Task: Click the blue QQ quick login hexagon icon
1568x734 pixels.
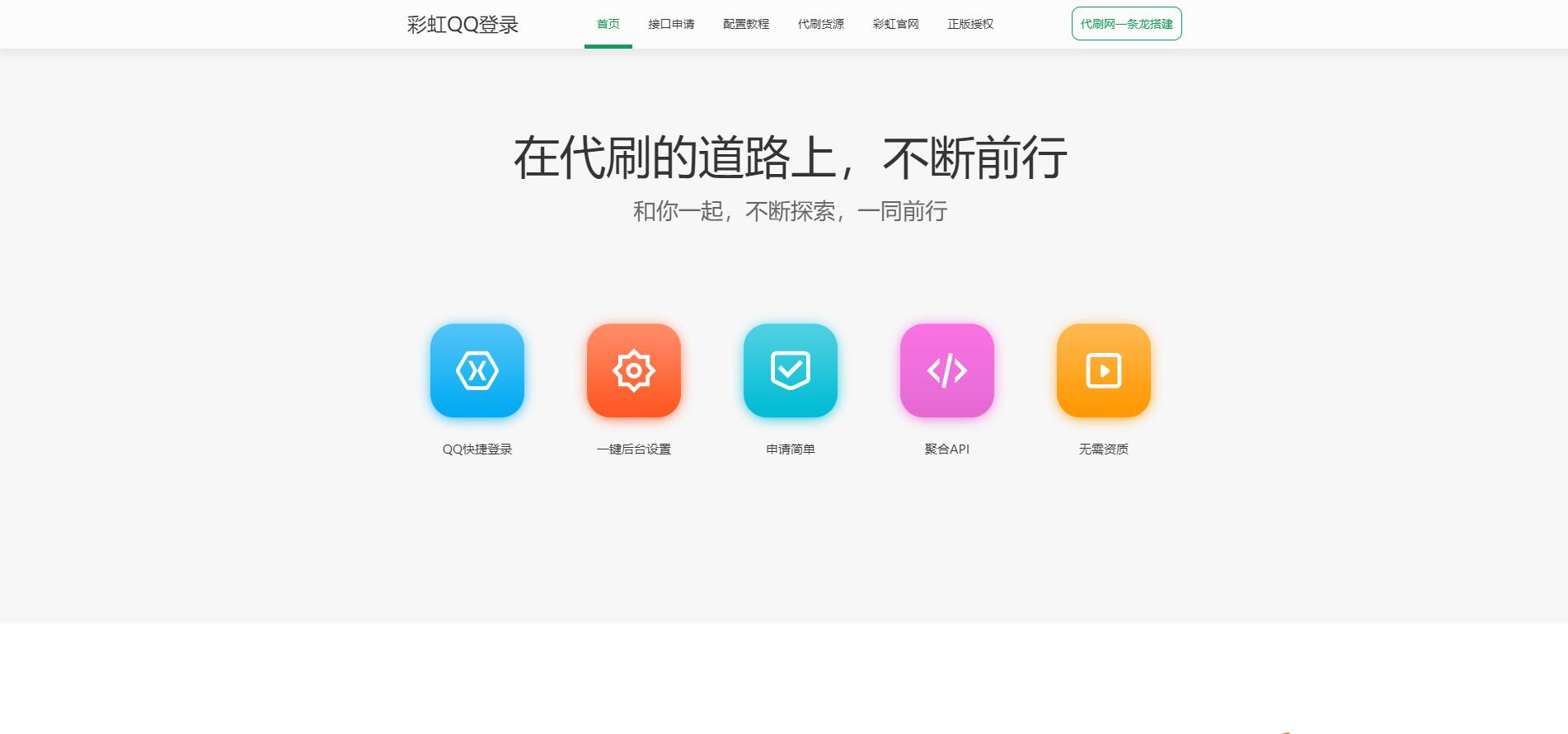Action: pyautogui.click(x=477, y=370)
